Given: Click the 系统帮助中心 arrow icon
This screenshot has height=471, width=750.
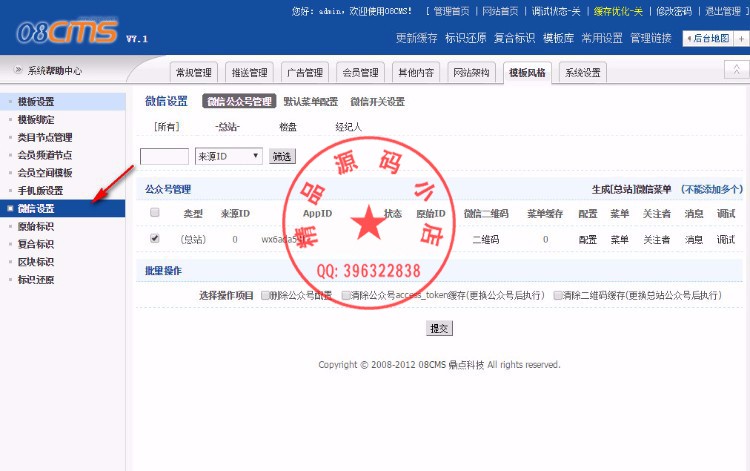Looking at the screenshot, I should 18,70.
